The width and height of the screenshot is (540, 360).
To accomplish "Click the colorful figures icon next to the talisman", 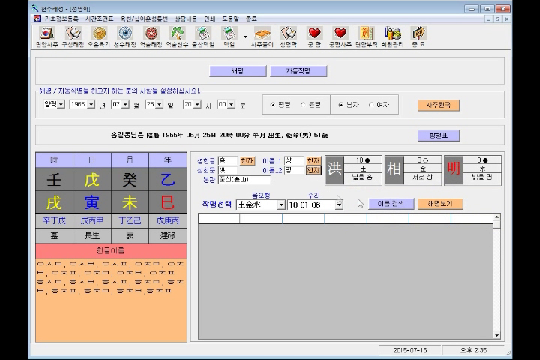I will [x=392, y=33].
